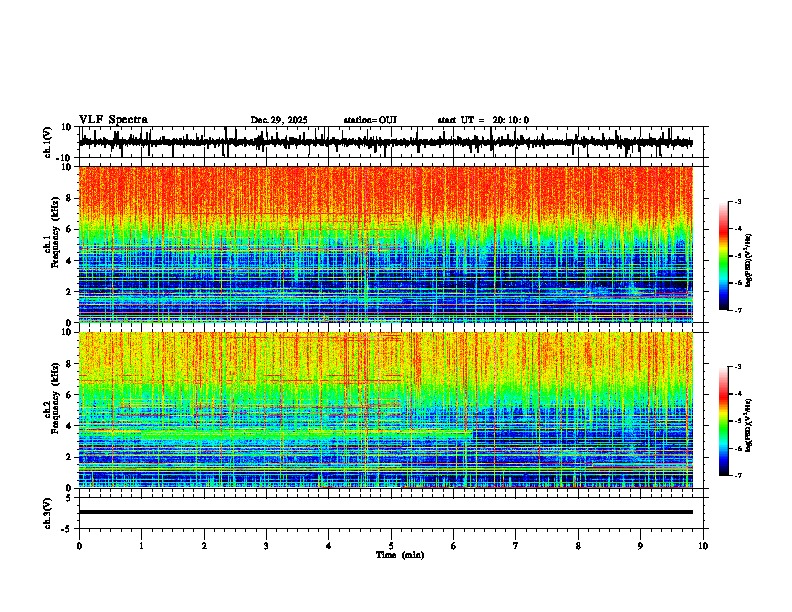Click the "6" tick on ch.1 frequency axis
This screenshot has height=612, width=792.
point(70,229)
